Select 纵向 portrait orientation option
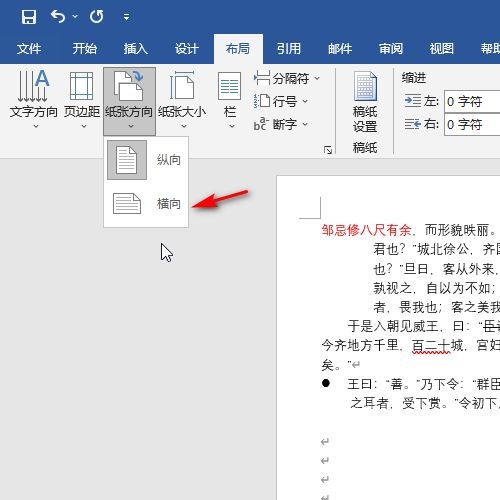Image resolution: width=500 pixels, height=500 pixels. [x=146, y=160]
